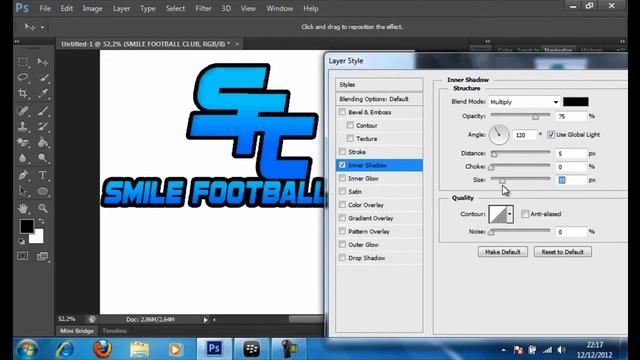
Task: Enable the Color Overlay checkbox
Action: (x=342, y=204)
